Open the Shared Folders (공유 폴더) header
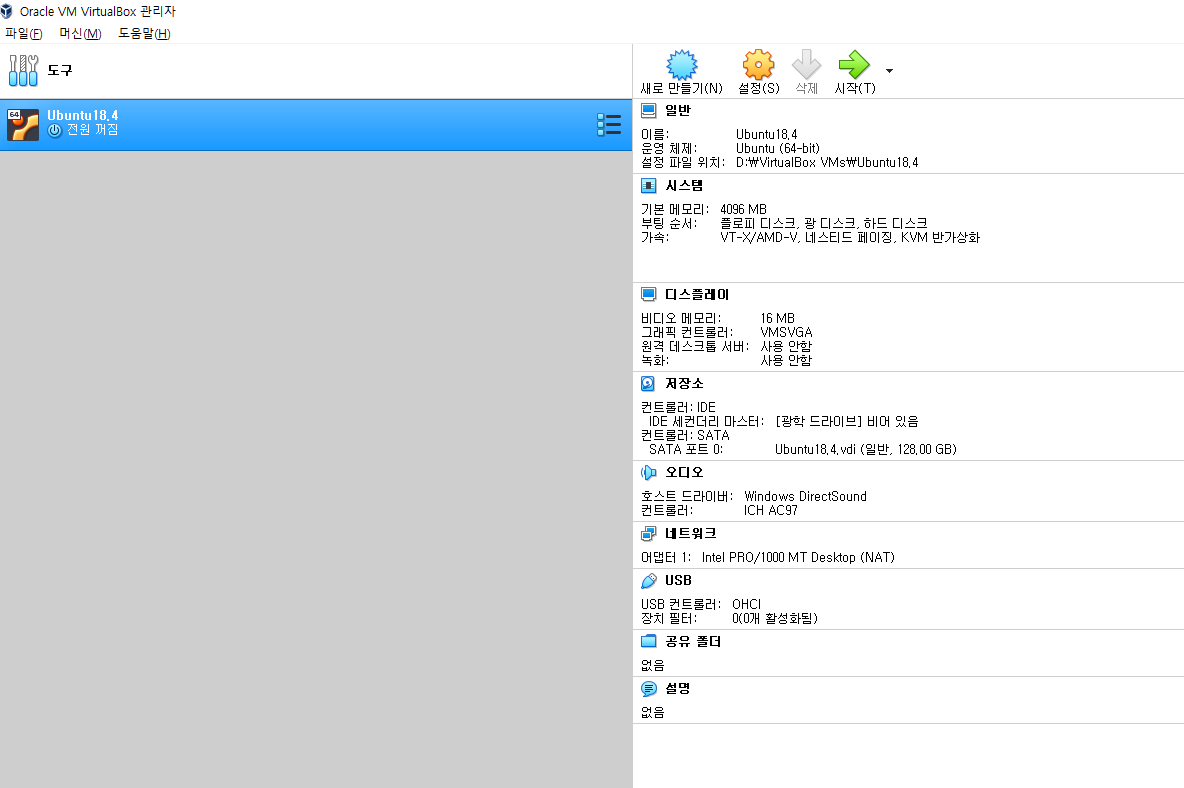The width and height of the screenshot is (1184, 788). click(x=693, y=641)
